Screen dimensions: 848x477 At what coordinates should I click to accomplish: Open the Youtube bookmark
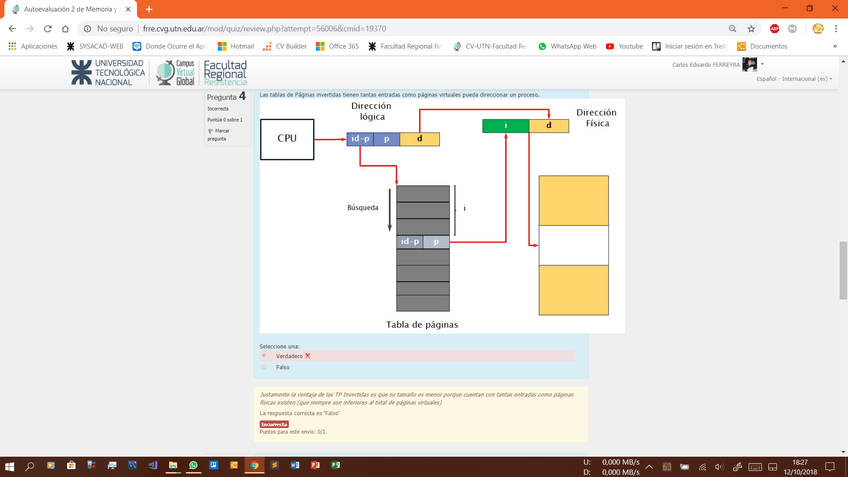(624, 46)
